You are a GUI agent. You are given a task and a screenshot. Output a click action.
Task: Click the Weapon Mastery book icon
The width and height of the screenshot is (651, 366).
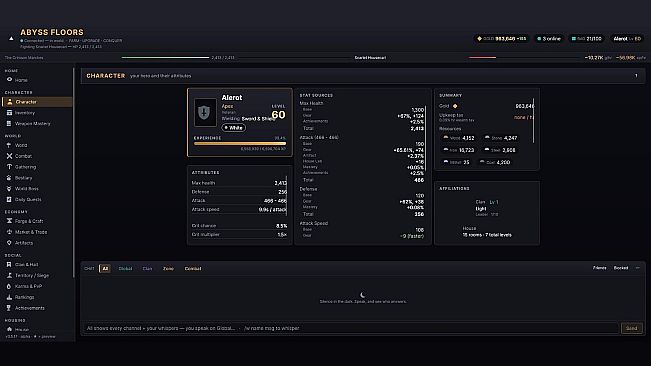[9, 123]
